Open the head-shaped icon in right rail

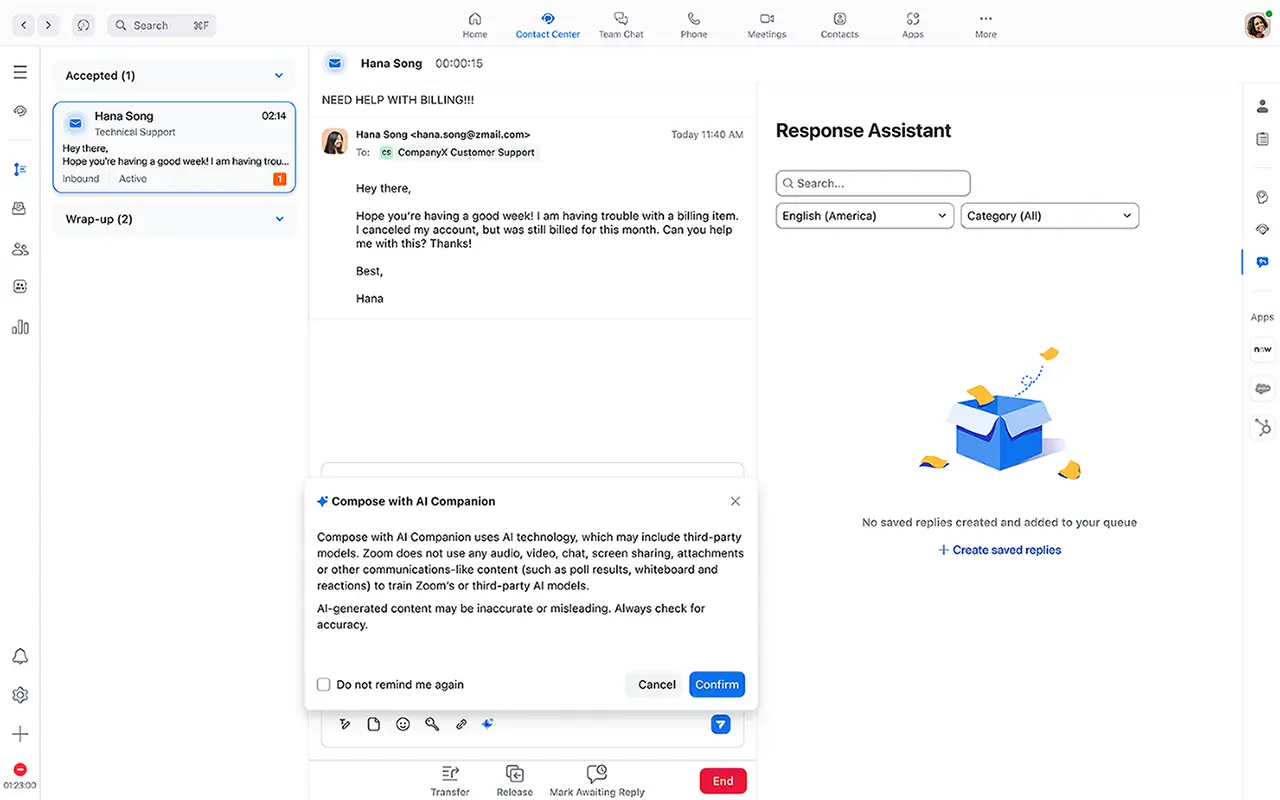(x=1262, y=197)
